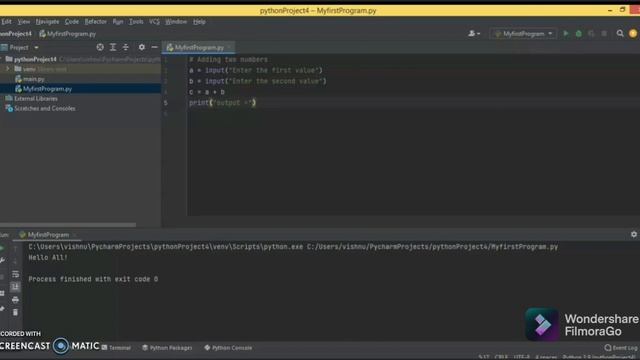The width and height of the screenshot is (640, 360).
Task: Select main.py in the project tree
Action: (34, 79)
